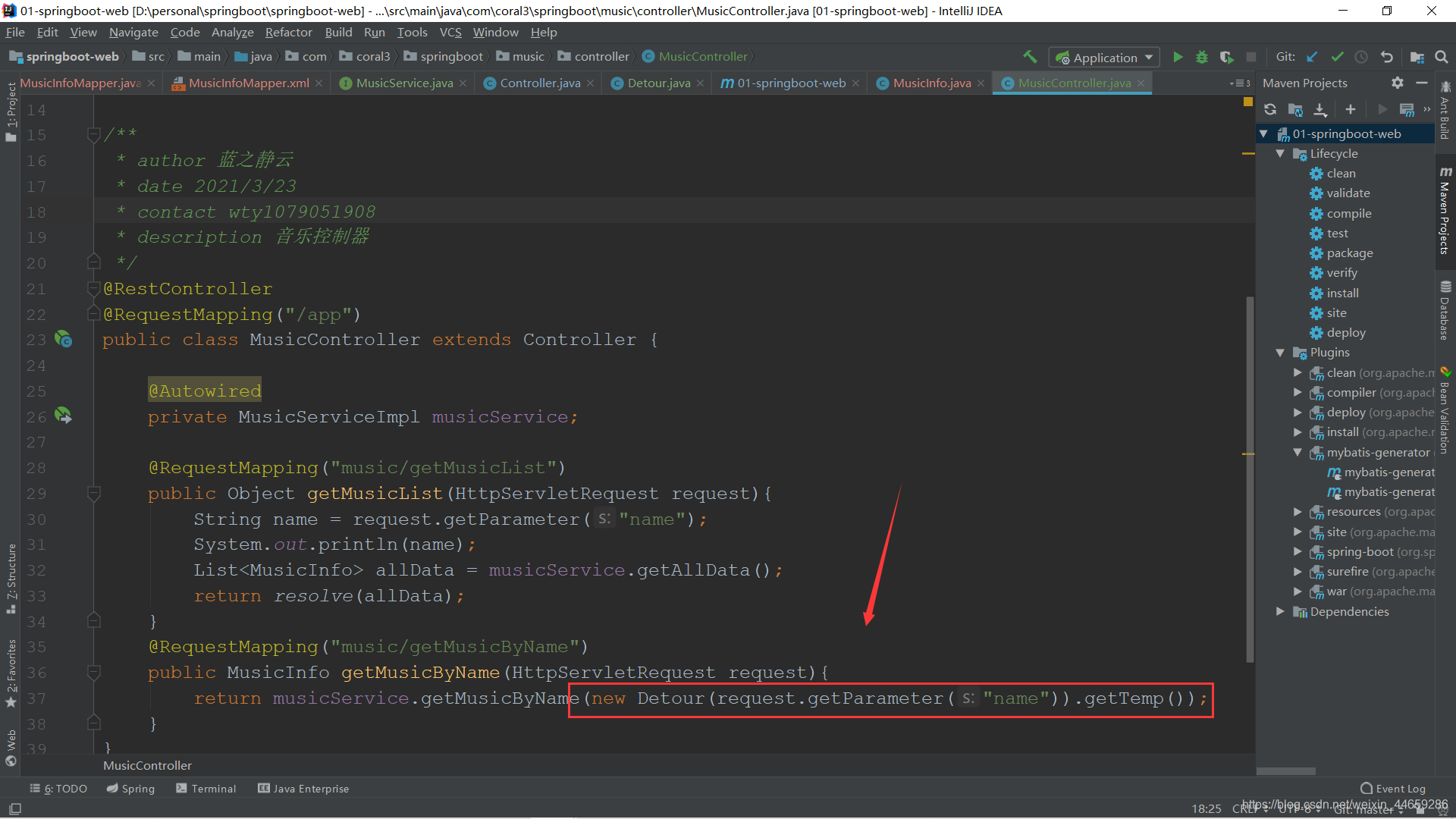Open the Event Log
The width and height of the screenshot is (1456, 819).
(x=1393, y=789)
